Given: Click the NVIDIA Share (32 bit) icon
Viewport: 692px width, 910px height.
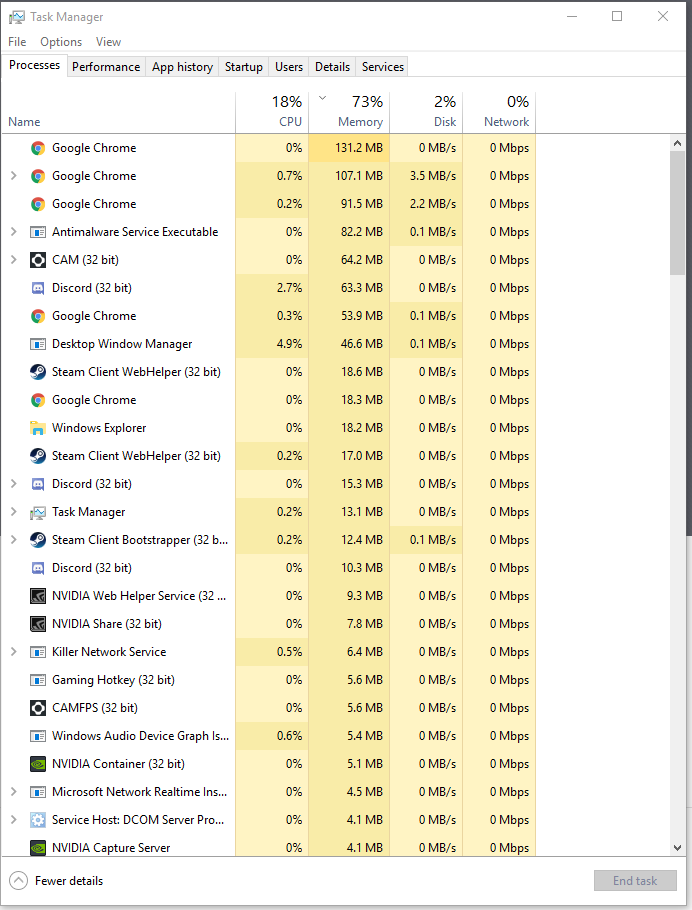Looking at the screenshot, I should pos(38,624).
